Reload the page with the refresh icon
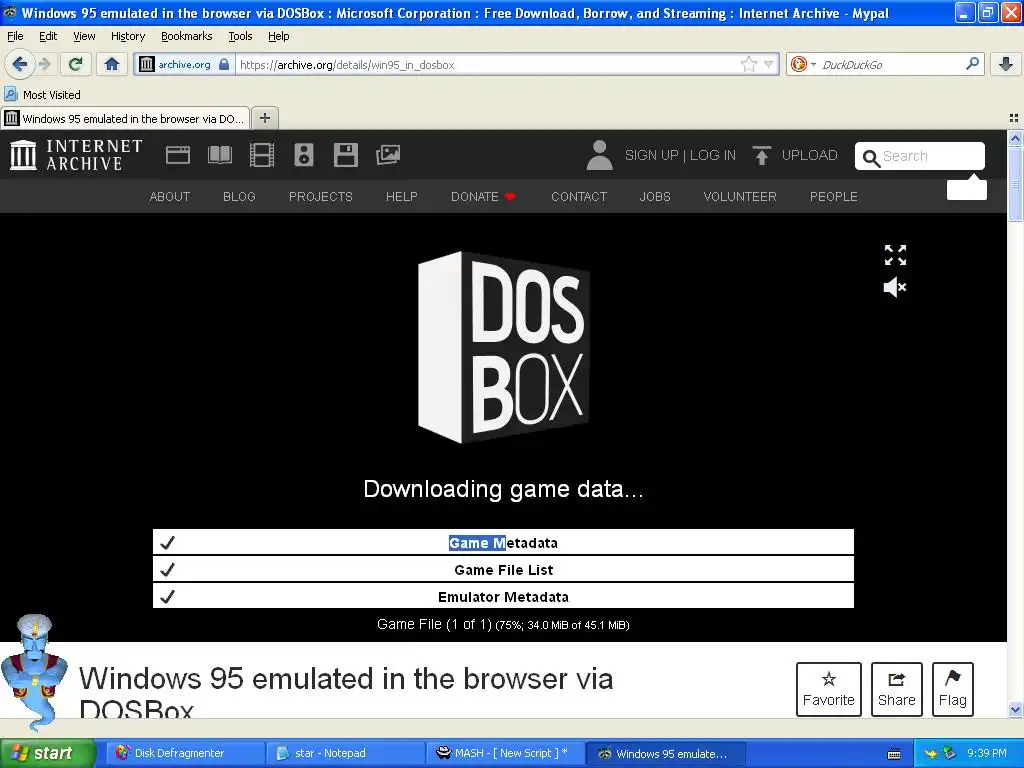The height and width of the screenshot is (768, 1024). (76, 64)
